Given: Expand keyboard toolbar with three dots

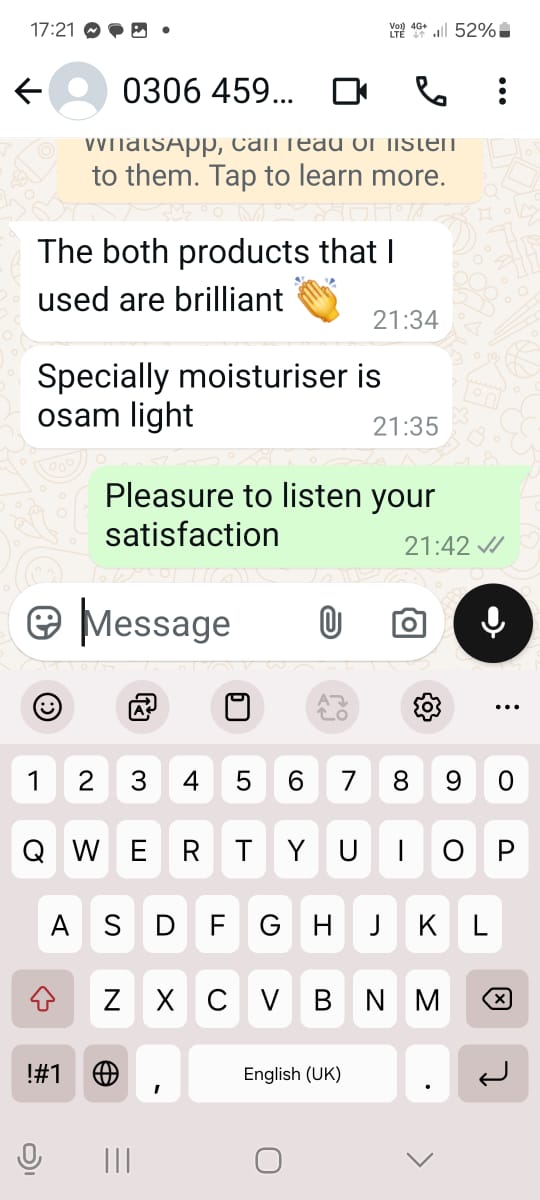Looking at the screenshot, I should click(507, 707).
